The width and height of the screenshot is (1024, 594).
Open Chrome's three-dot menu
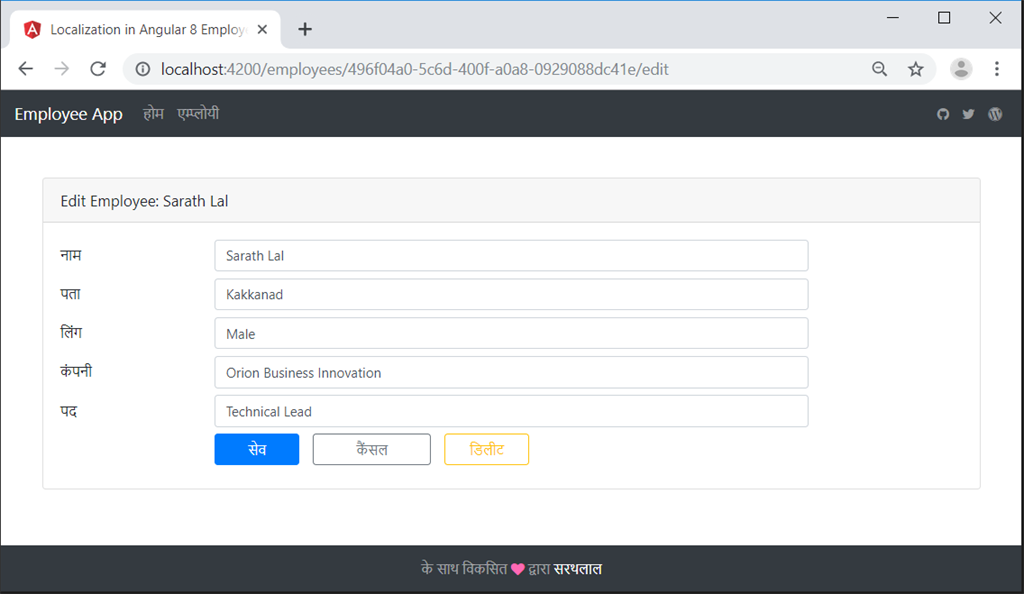[x=997, y=69]
